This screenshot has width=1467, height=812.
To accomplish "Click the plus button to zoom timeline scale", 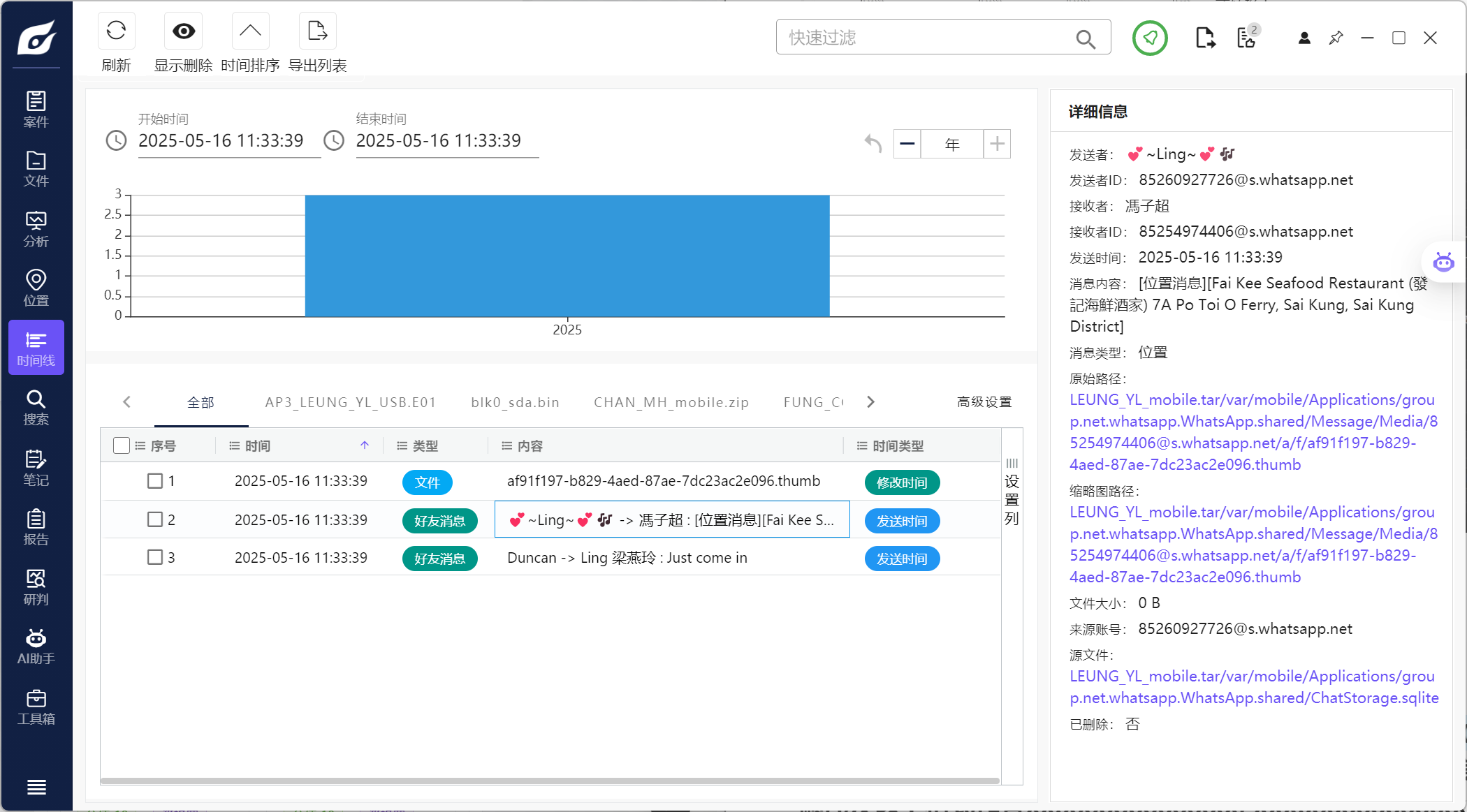I will click(x=997, y=144).
